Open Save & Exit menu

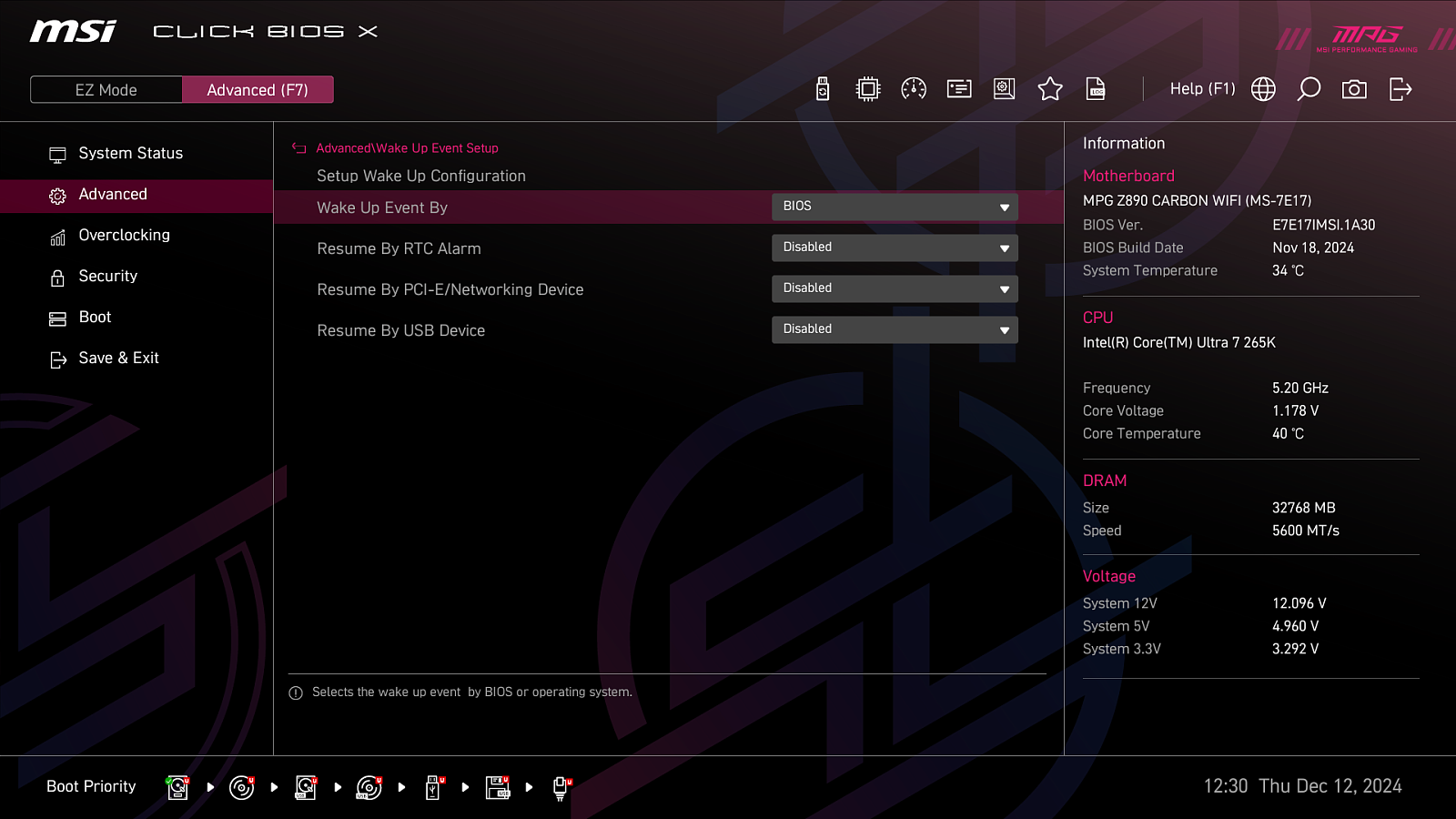pos(136,359)
